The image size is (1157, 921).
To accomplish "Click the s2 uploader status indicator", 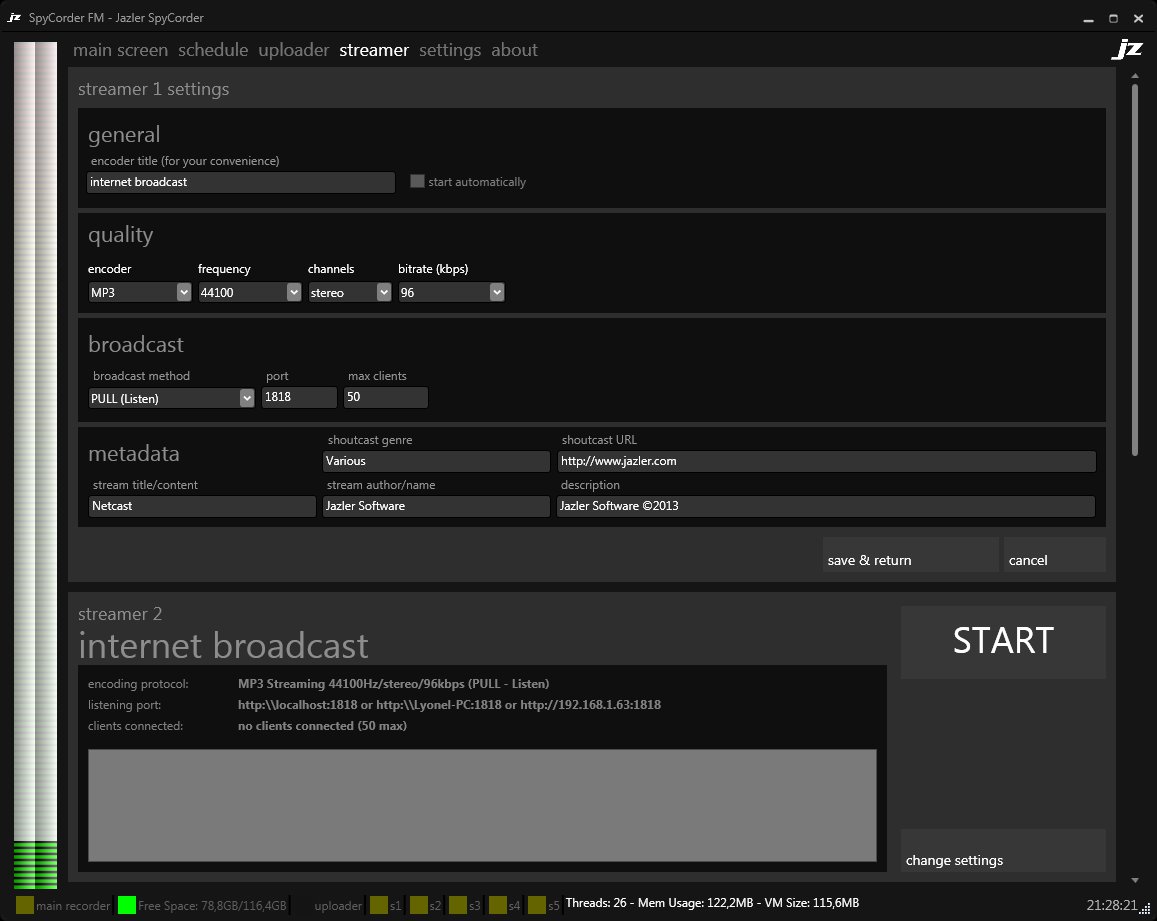I will [x=419, y=905].
